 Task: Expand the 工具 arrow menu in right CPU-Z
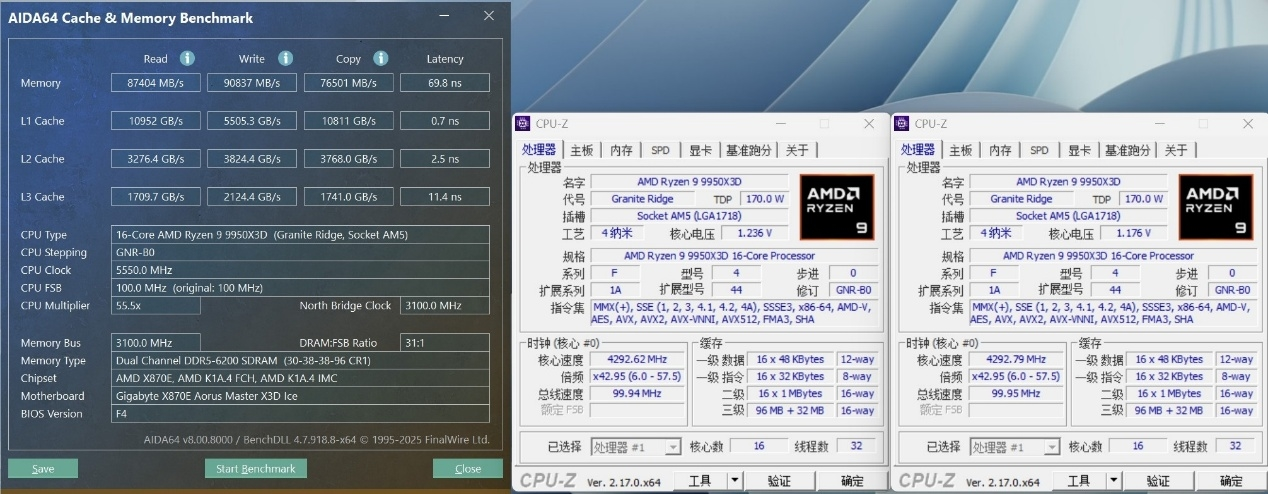click(x=1114, y=481)
